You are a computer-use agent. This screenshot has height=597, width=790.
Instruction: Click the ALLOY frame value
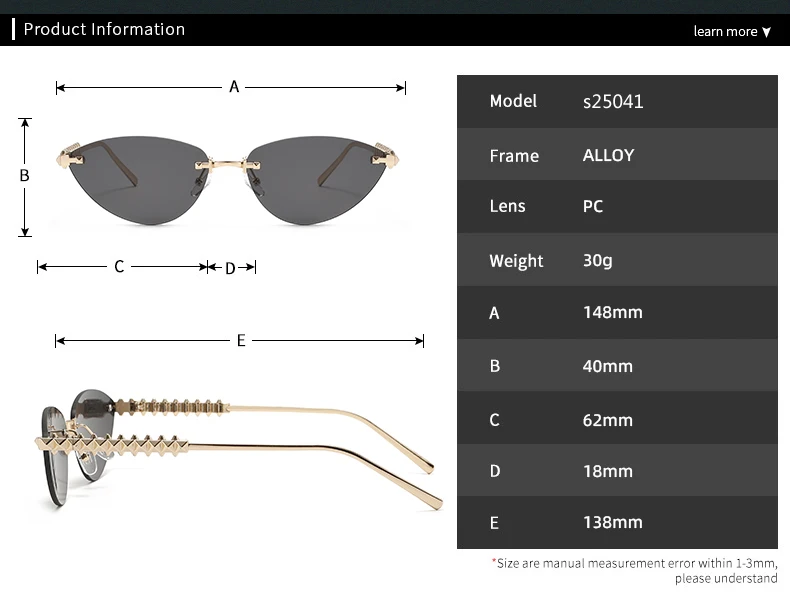tap(608, 155)
